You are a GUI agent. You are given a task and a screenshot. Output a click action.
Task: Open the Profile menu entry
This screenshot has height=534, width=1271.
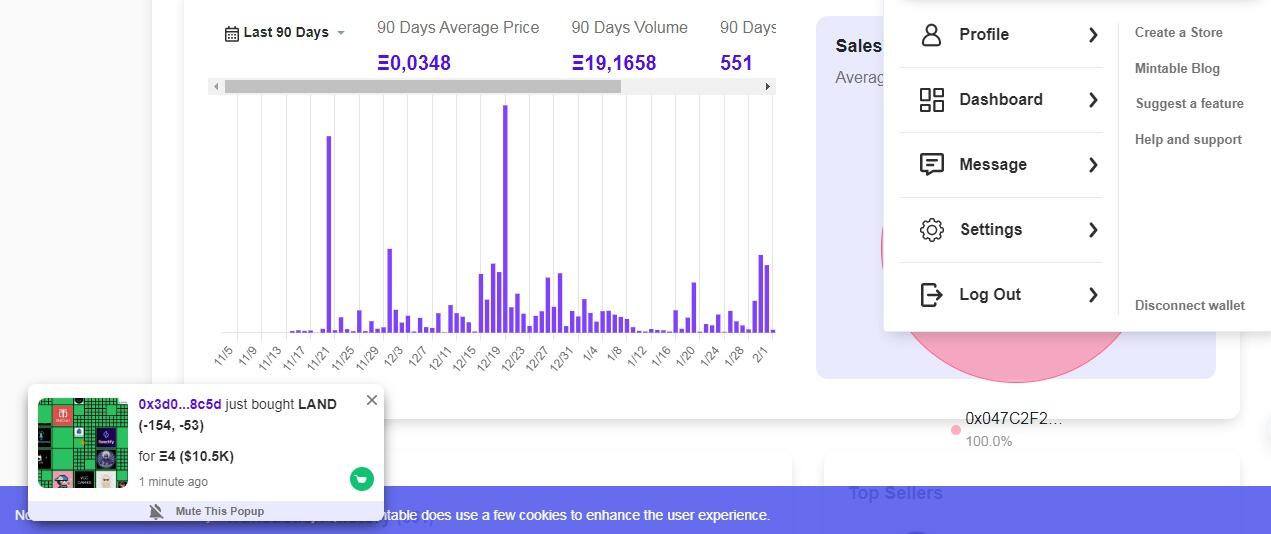point(1001,35)
